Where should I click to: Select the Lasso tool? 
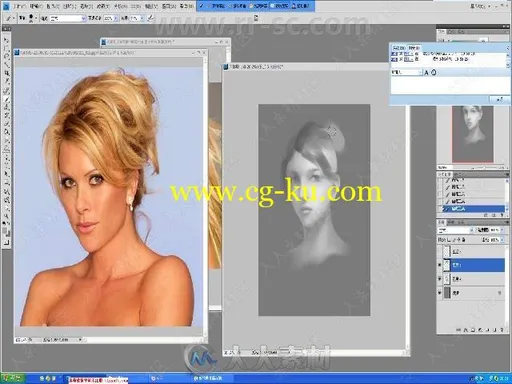pyautogui.click(x=6, y=57)
